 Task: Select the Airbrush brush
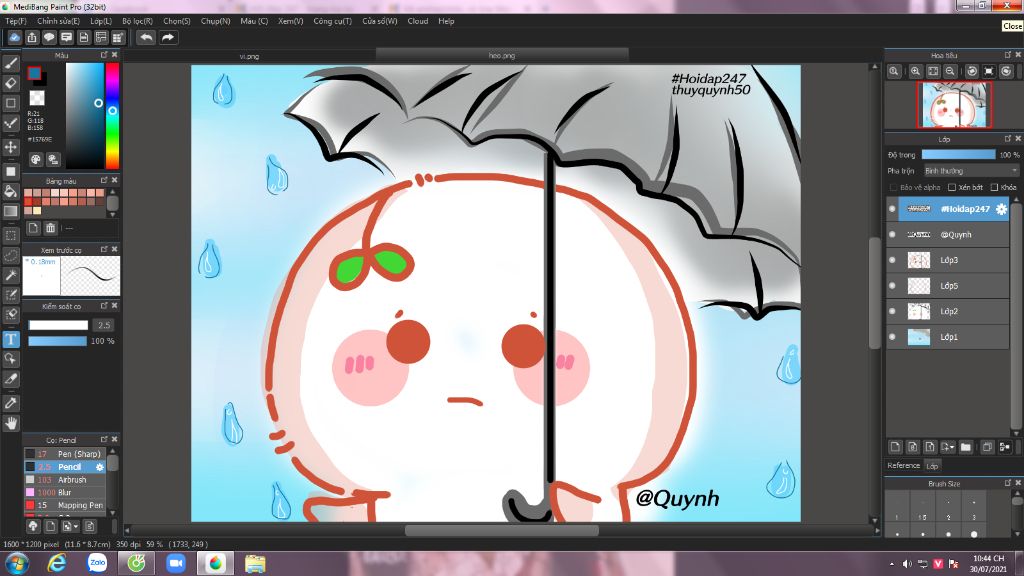coord(65,479)
